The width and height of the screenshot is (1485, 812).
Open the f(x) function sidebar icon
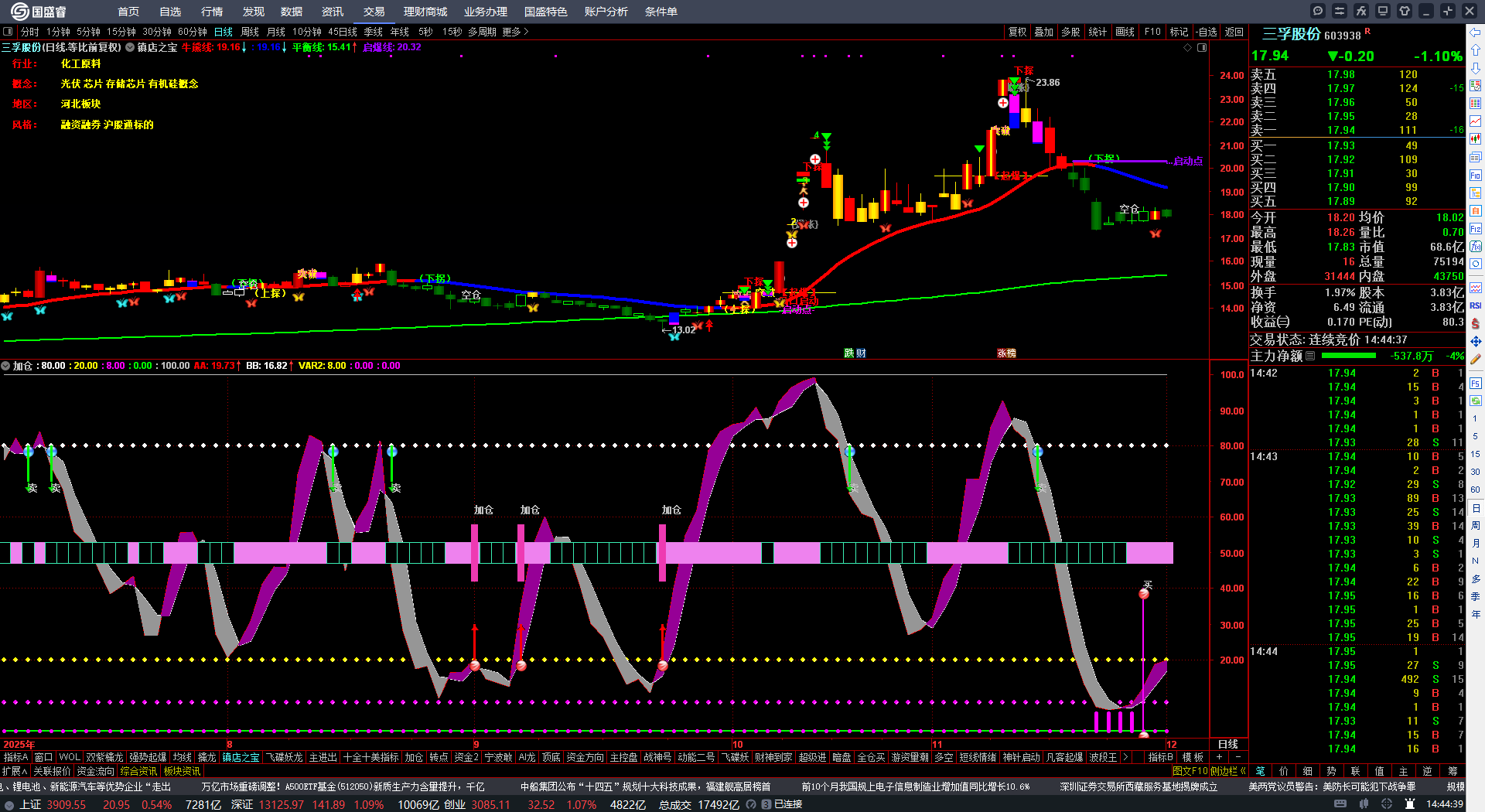[x=1476, y=247]
